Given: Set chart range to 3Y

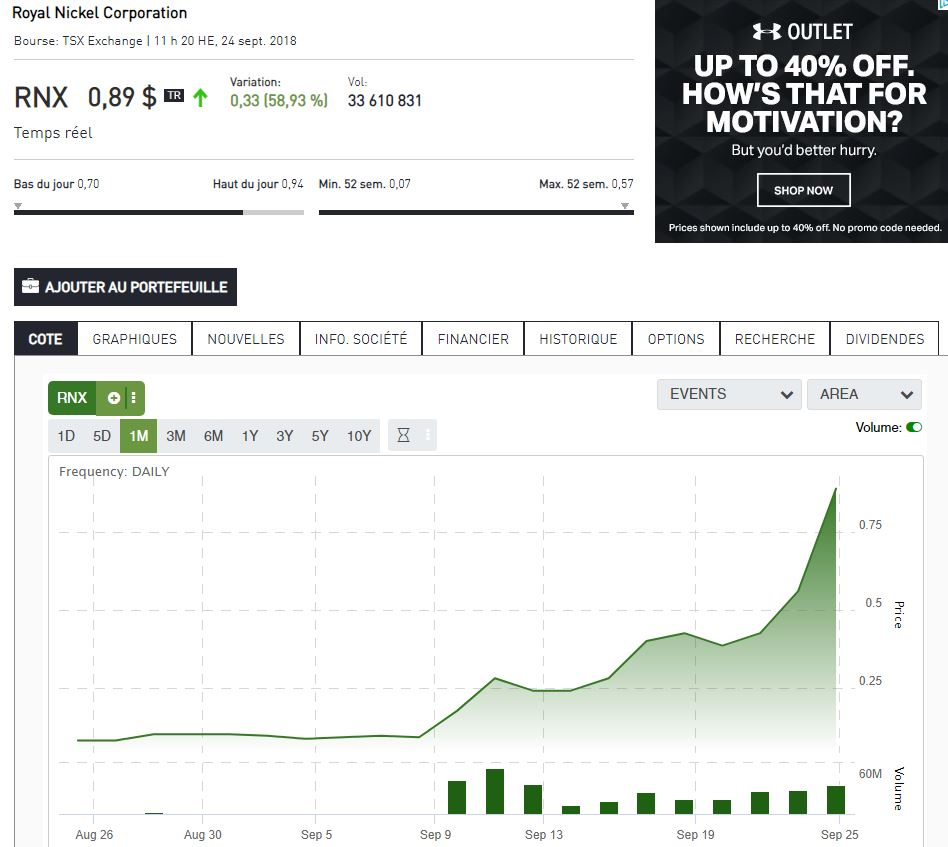Looking at the screenshot, I should pyautogui.click(x=284, y=436).
